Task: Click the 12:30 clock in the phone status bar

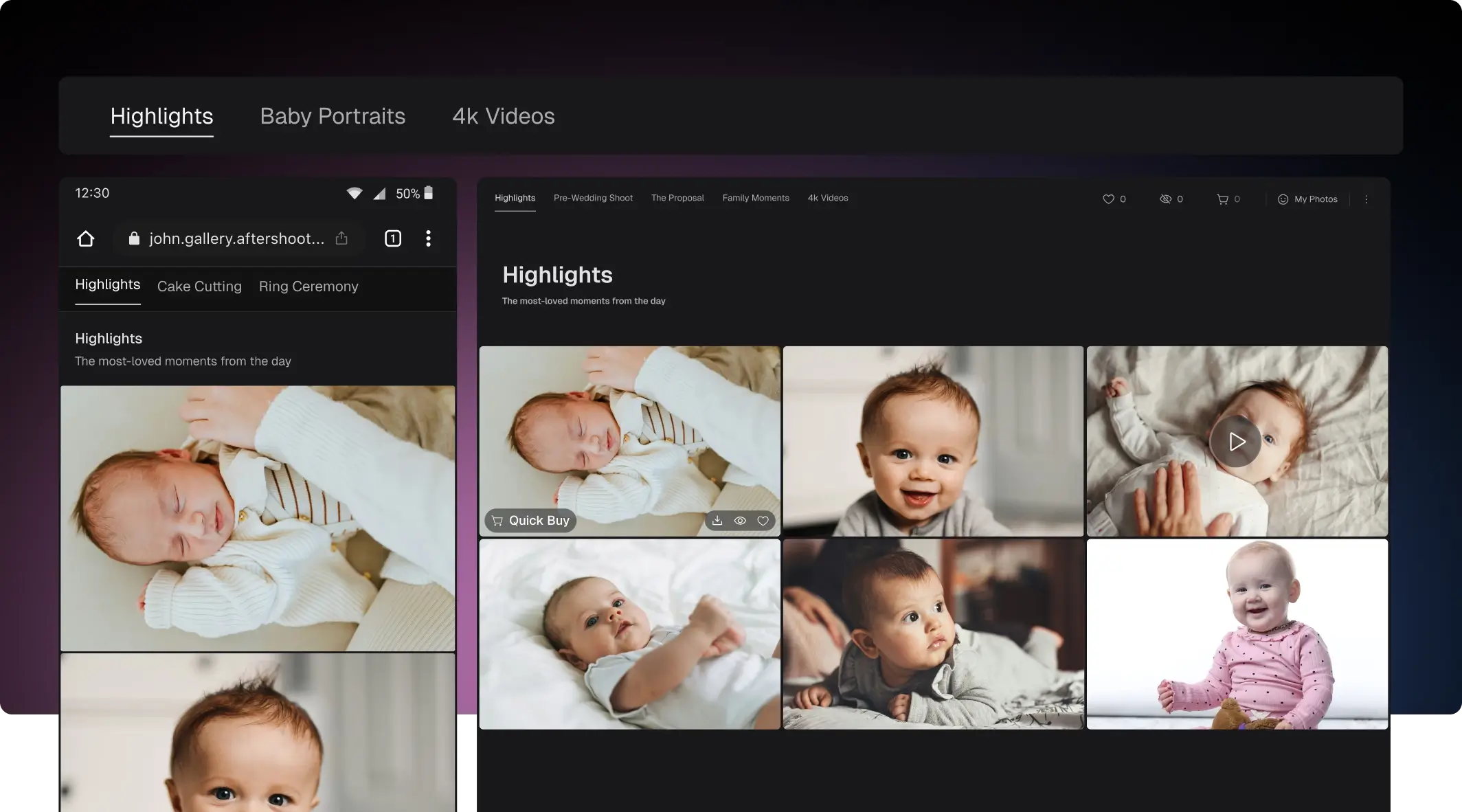Action: [x=92, y=193]
